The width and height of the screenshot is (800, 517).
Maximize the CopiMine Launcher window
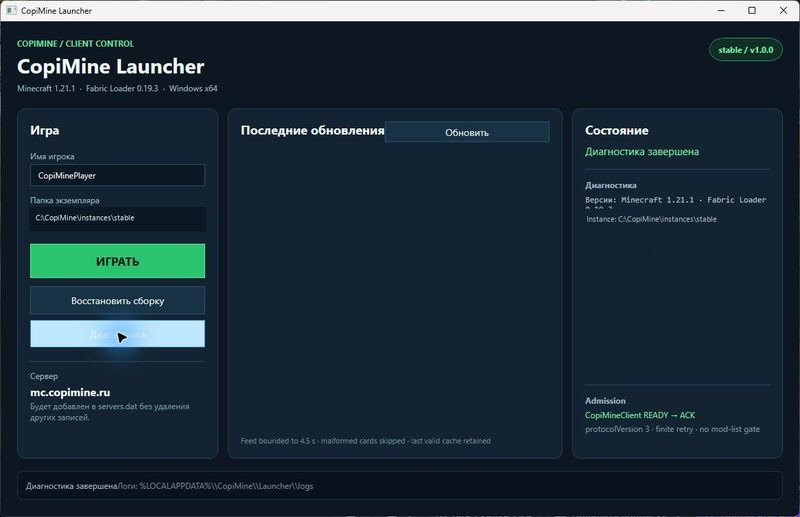[x=752, y=10]
